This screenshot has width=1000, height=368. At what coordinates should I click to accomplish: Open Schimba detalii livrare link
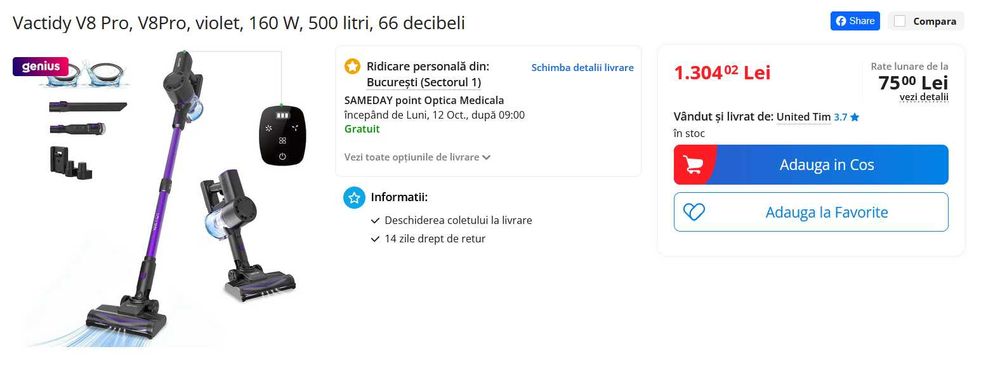582,68
